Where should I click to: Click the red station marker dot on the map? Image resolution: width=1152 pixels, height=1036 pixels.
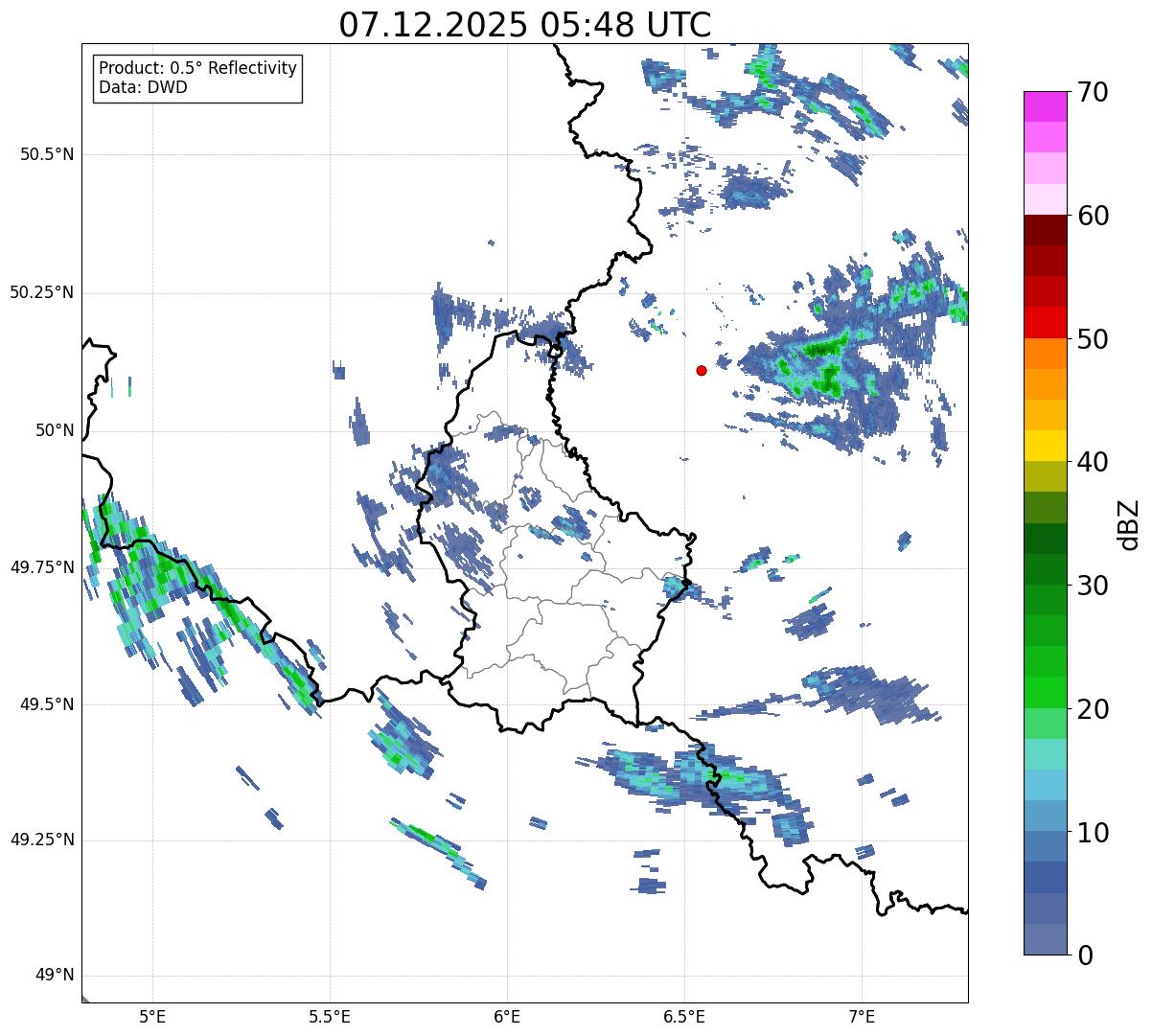click(702, 370)
